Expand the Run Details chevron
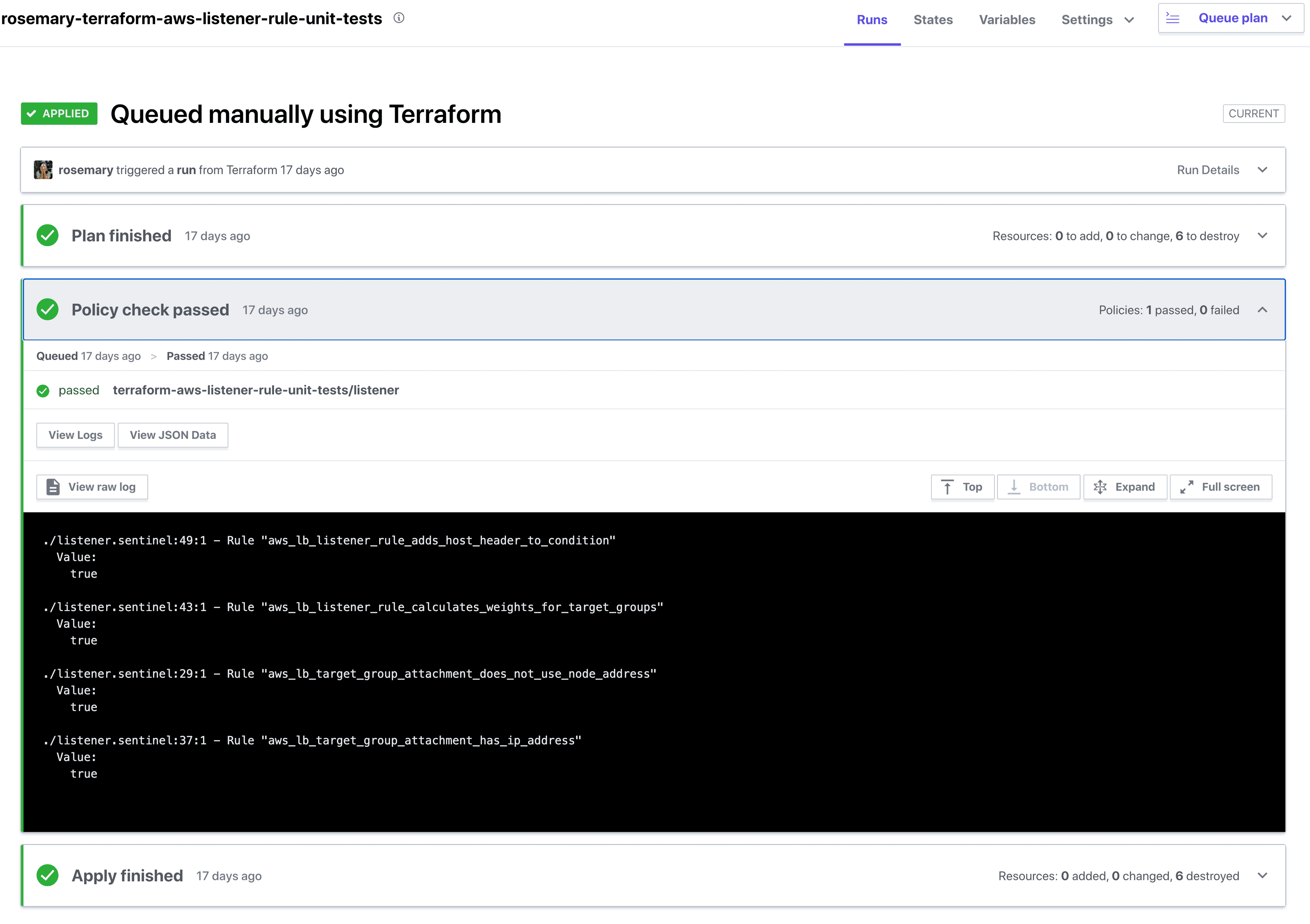The height and width of the screenshot is (924, 1310). [1263, 170]
